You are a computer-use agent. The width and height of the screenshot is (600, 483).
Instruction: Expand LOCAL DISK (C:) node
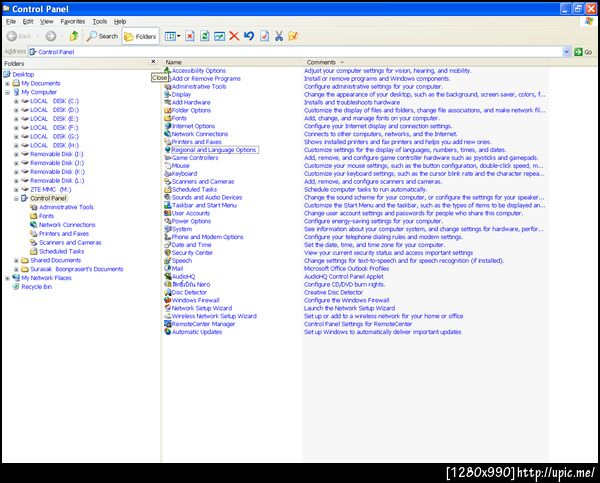pyautogui.click(x=16, y=101)
